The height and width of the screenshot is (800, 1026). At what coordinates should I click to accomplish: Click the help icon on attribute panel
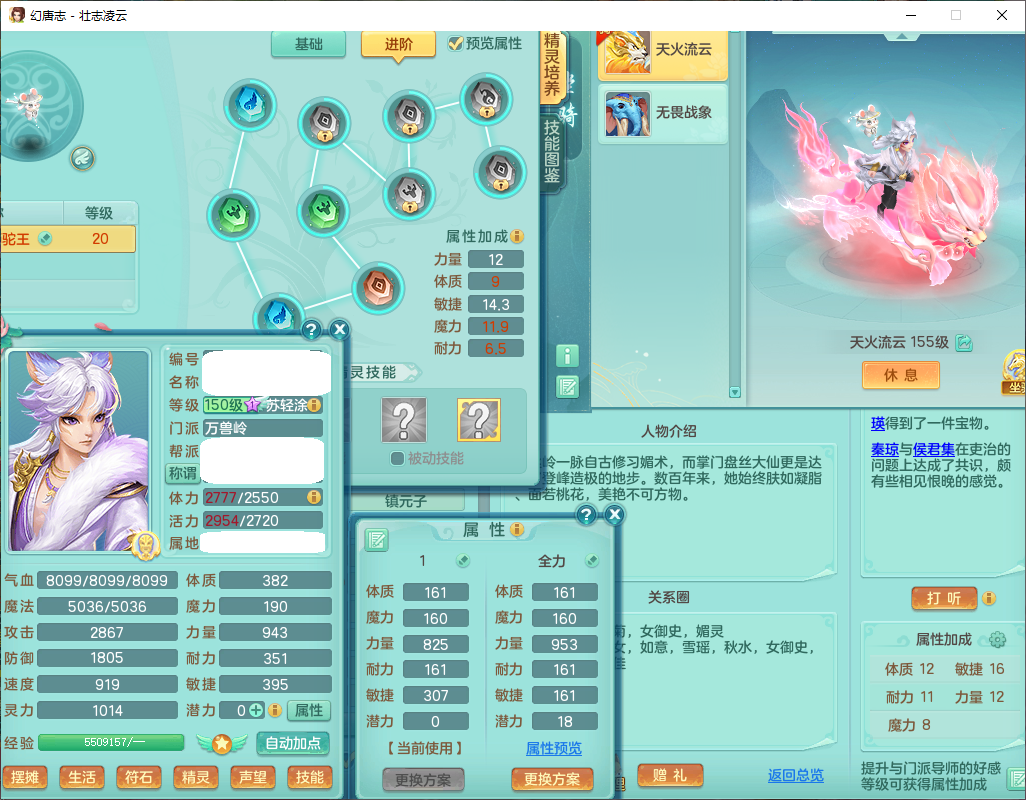tap(586, 514)
